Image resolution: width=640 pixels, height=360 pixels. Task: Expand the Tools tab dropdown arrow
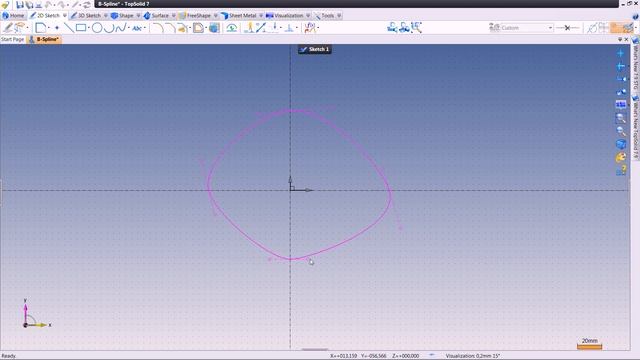point(339,16)
